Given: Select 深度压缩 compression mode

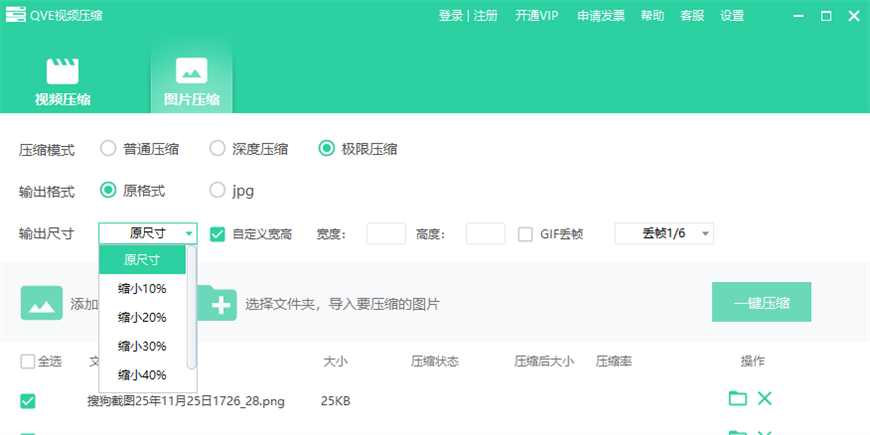Looking at the screenshot, I should (217, 149).
